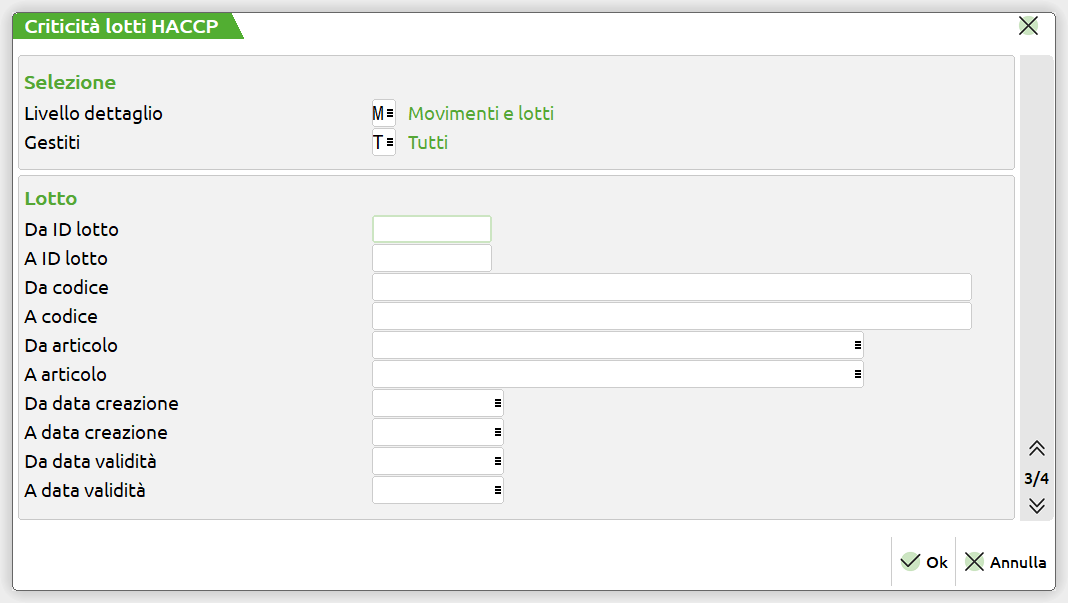Open calendar picker for Da data validità

click(x=497, y=461)
